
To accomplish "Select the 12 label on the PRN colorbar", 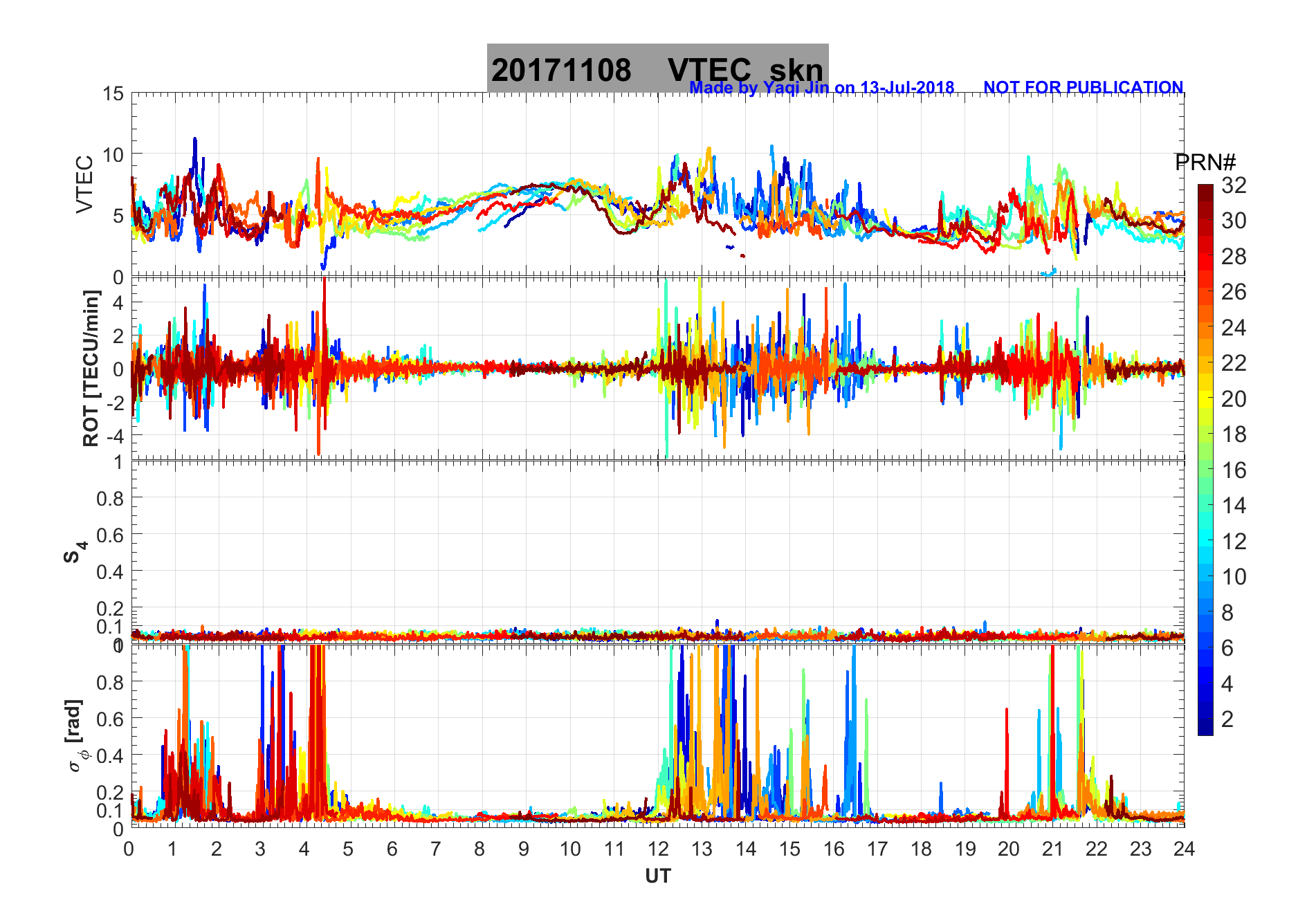I will (x=1234, y=542).
